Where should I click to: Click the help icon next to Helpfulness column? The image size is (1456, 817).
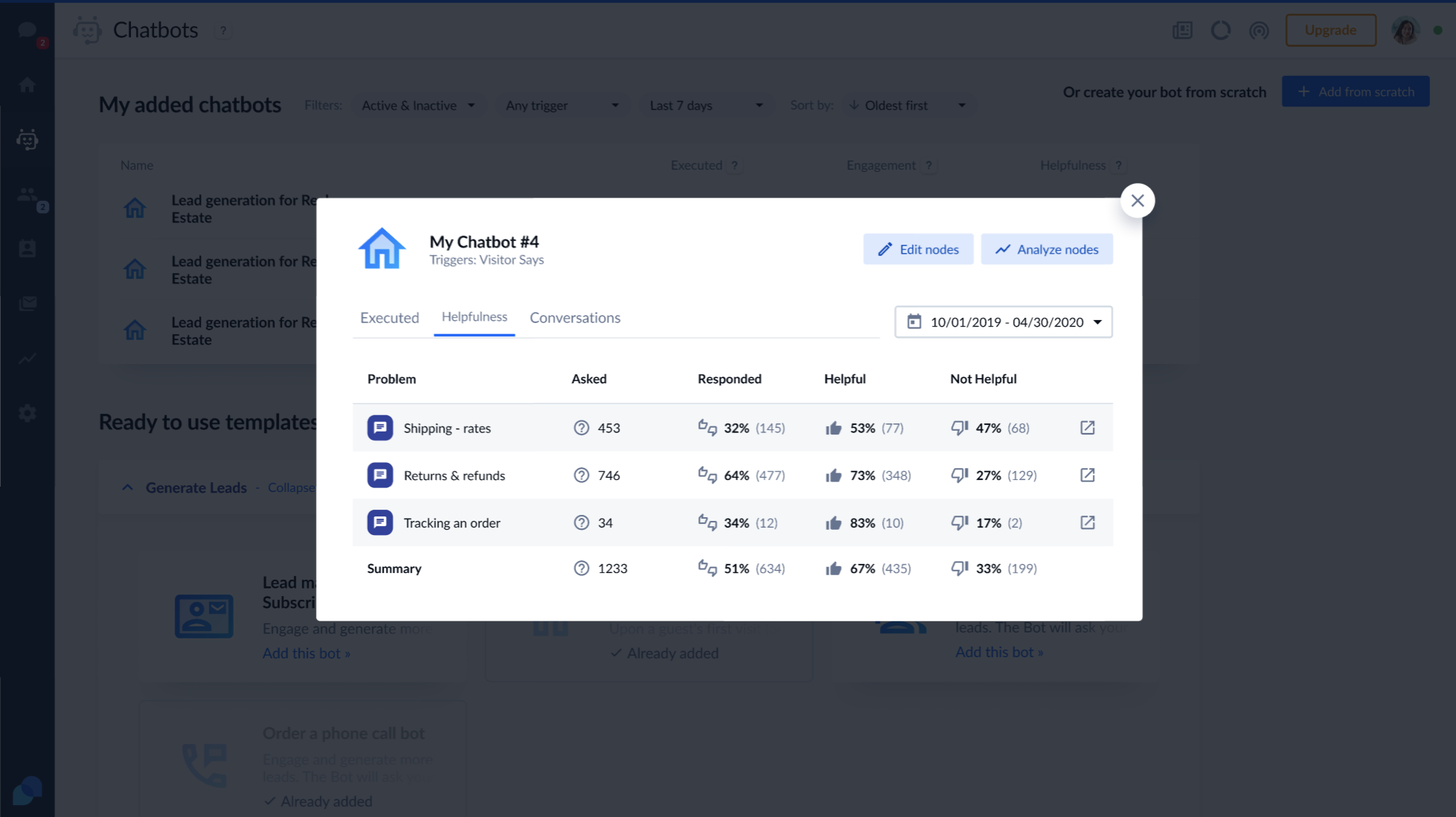(x=1118, y=165)
